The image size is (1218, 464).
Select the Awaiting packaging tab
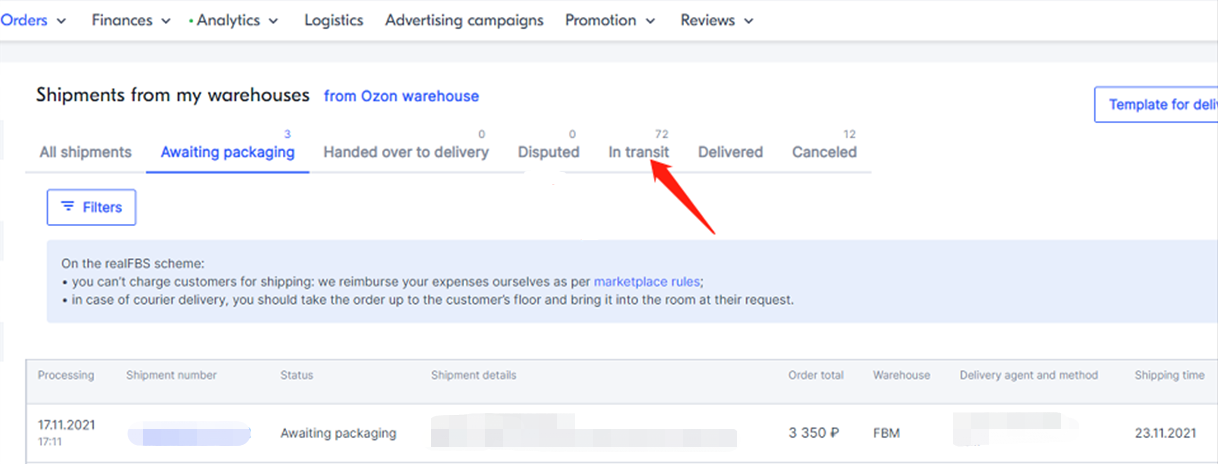pyautogui.click(x=227, y=152)
